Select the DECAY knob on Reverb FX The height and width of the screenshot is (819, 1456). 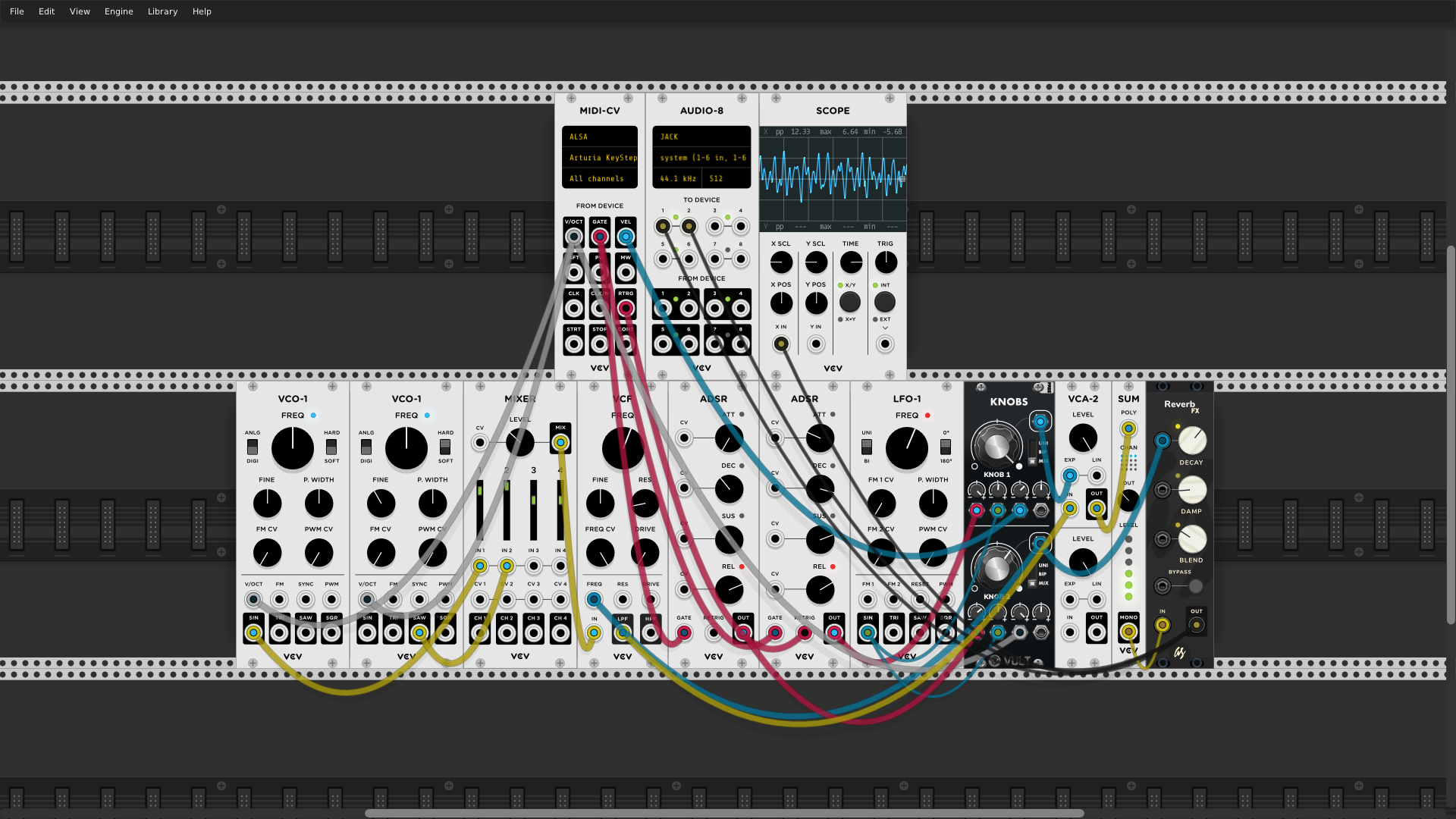click(1192, 441)
